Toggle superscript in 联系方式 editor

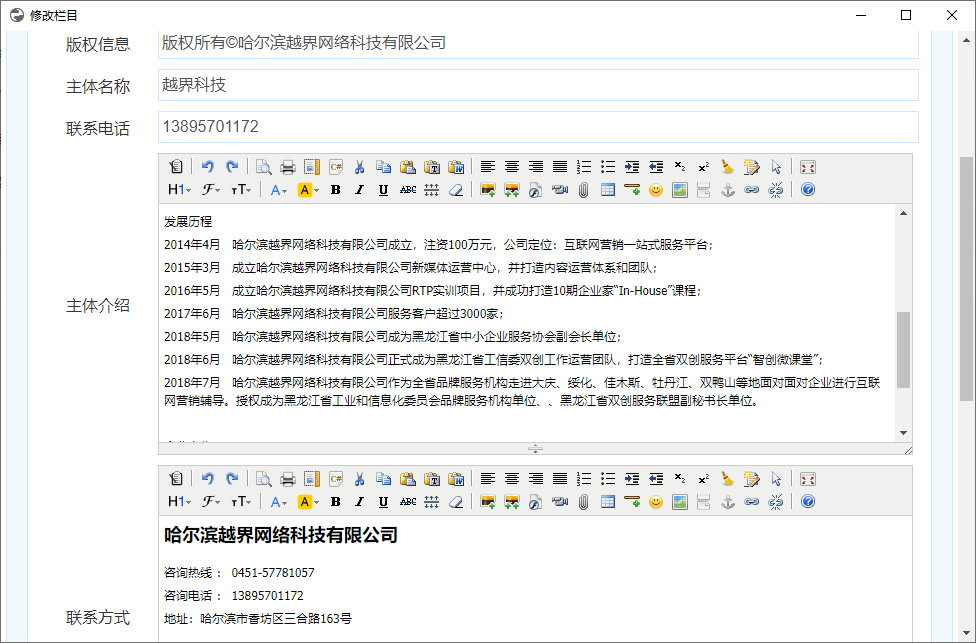(x=704, y=479)
